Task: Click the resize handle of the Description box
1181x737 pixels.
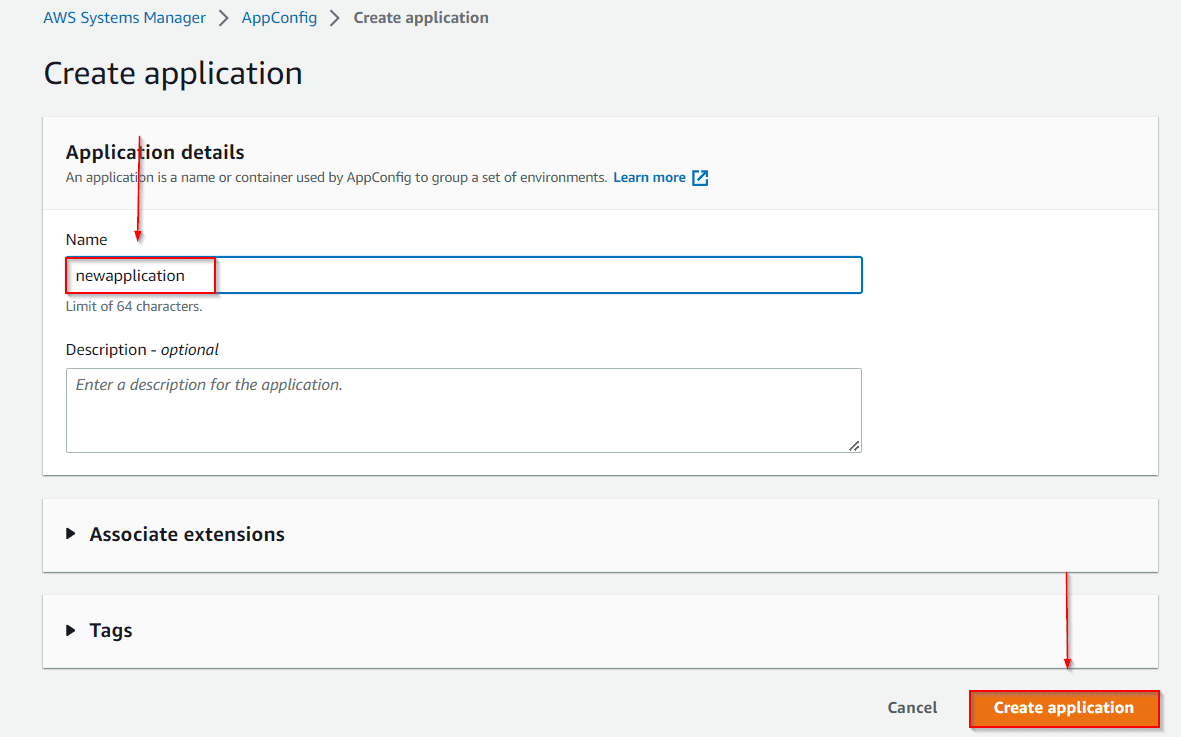Action: 855,446
